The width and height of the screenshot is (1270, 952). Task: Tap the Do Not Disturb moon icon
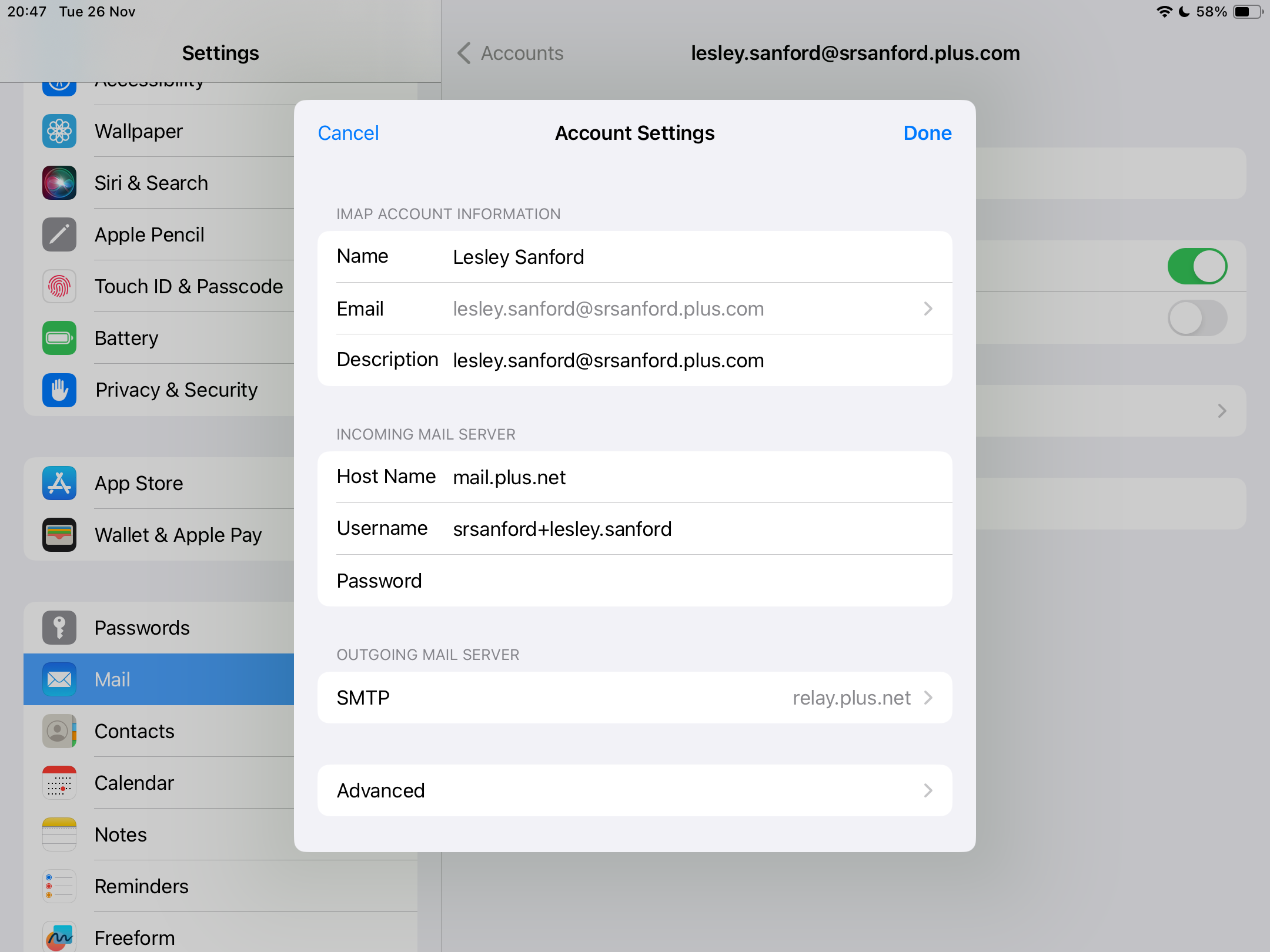click(x=1185, y=12)
